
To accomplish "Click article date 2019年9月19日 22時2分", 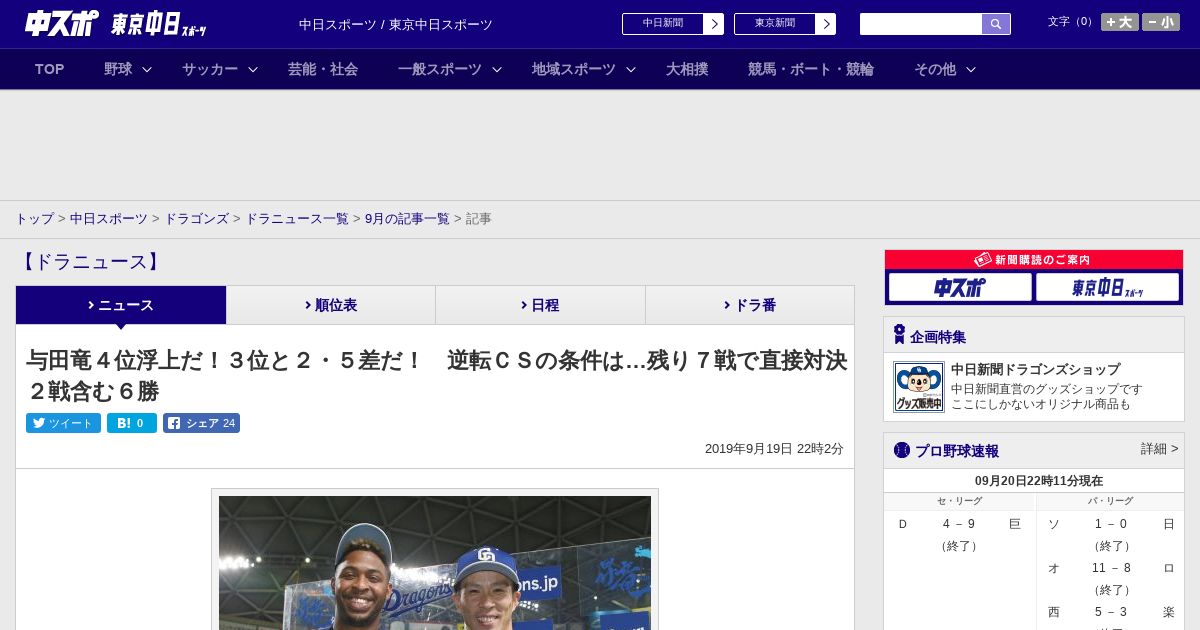I will pyautogui.click(x=774, y=449).
